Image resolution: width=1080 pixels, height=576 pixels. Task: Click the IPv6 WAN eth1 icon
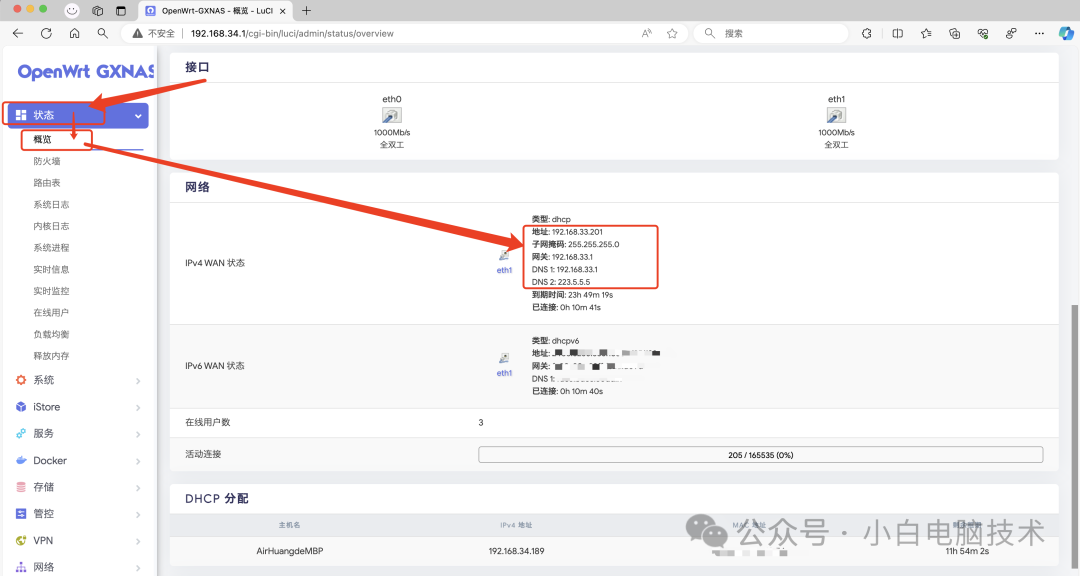tap(504, 359)
